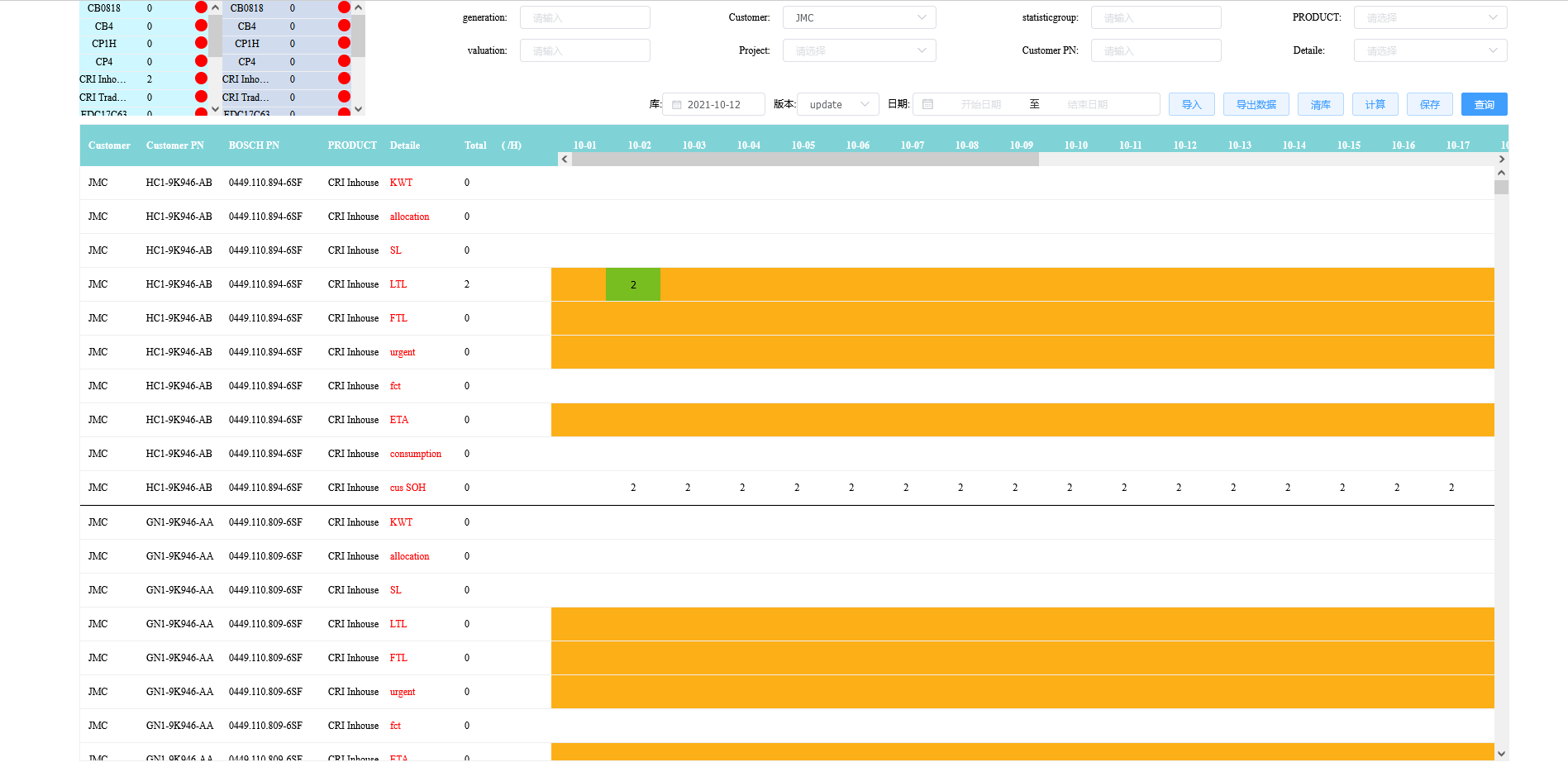Image resolution: width=1568 pixels, height=767 pixels.
Task: Click left list scroll-down arrow
Action: coord(215,109)
